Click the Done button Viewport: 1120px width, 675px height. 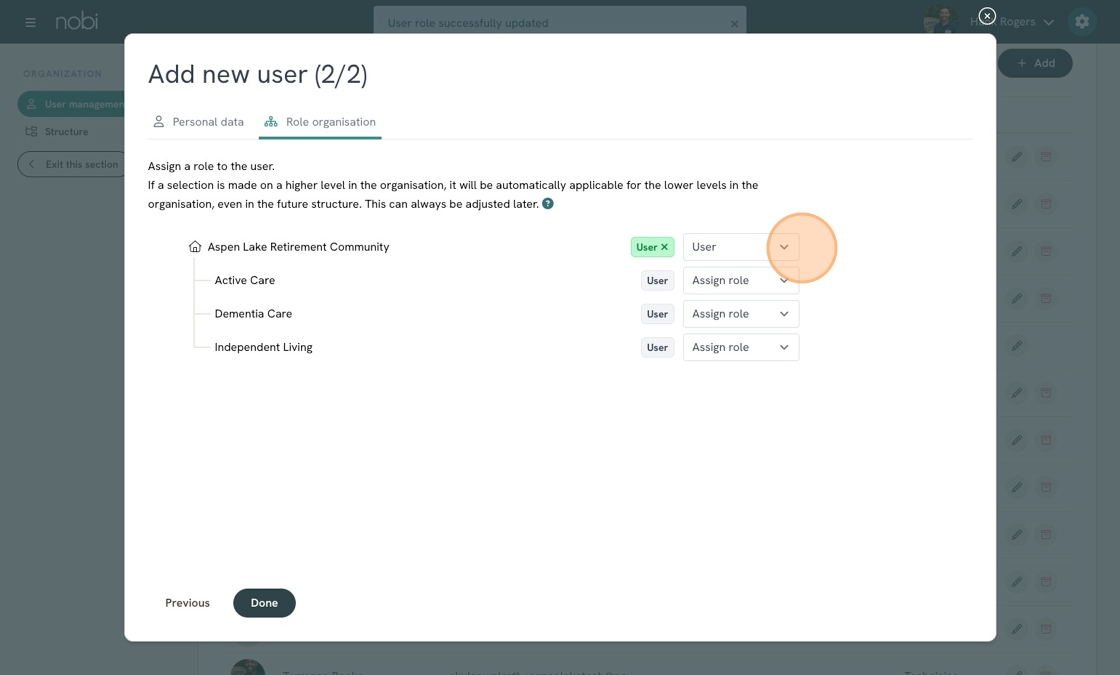click(264, 603)
